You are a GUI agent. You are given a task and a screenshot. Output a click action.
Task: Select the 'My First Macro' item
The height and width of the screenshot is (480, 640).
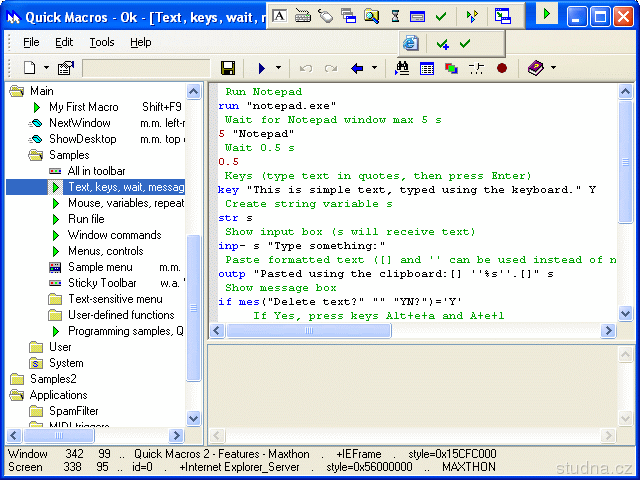[x=83, y=107]
